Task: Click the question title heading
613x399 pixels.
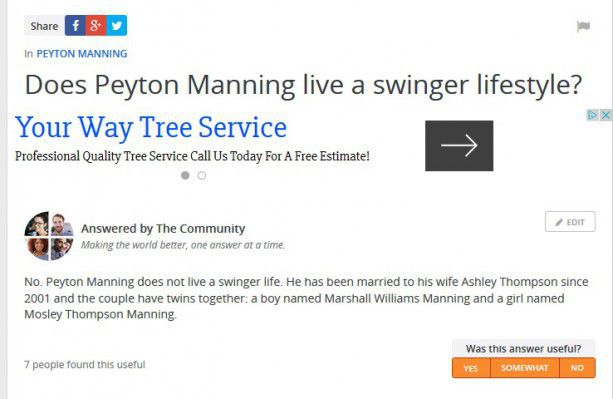Action: coord(303,85)
